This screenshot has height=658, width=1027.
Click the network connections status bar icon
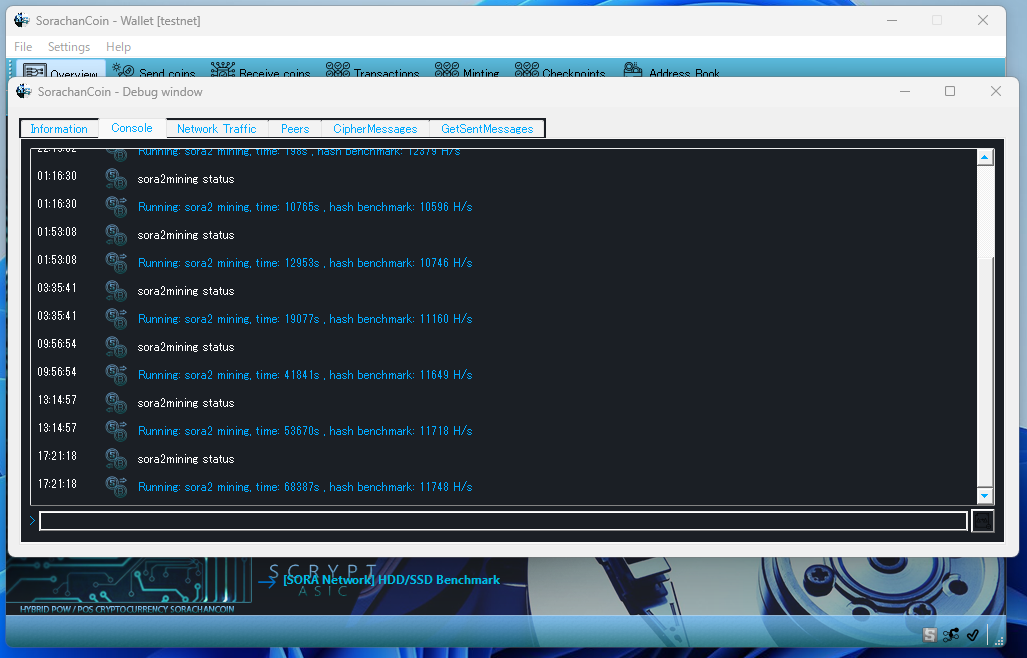(x=951, y=635)
